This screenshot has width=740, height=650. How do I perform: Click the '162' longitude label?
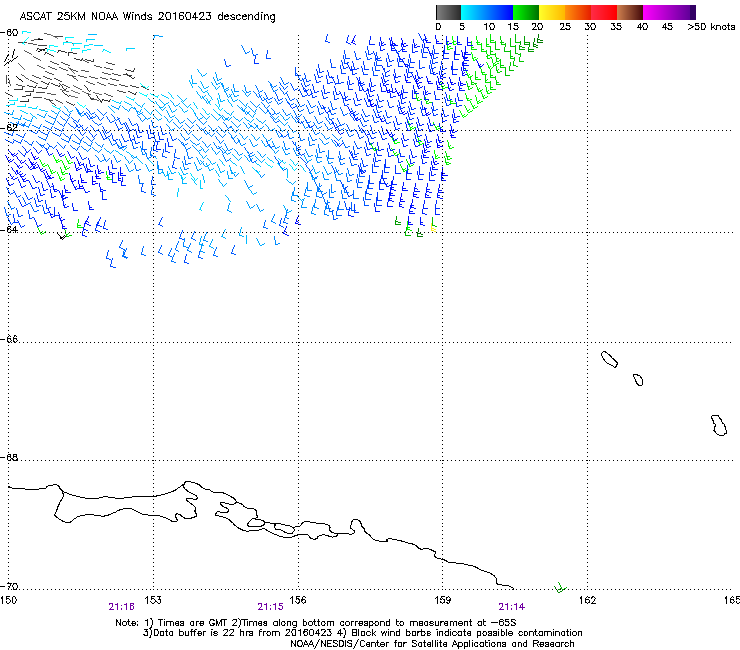click(x=587, y=600)
